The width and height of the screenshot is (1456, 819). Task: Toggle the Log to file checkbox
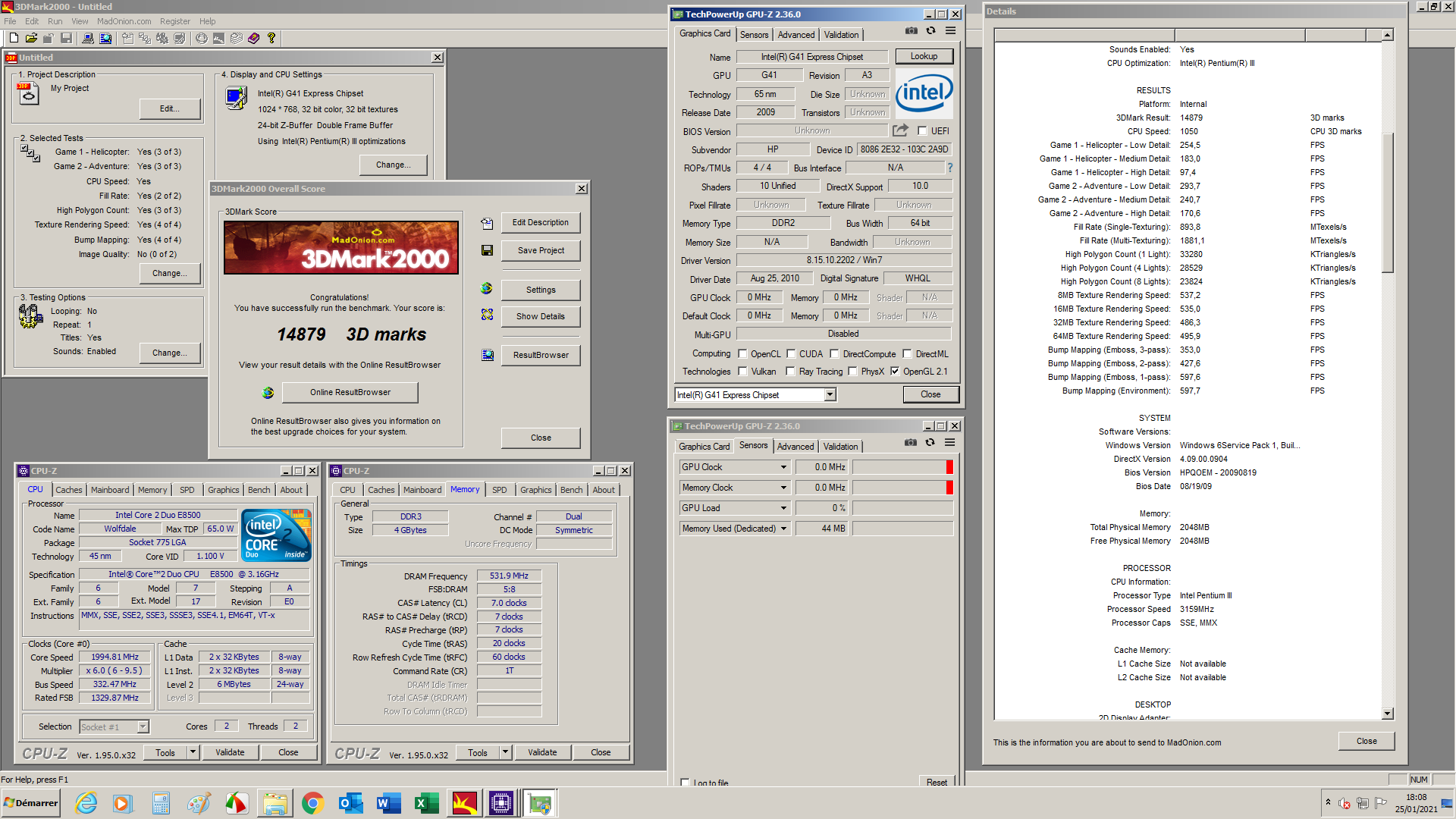coord(686,783)
